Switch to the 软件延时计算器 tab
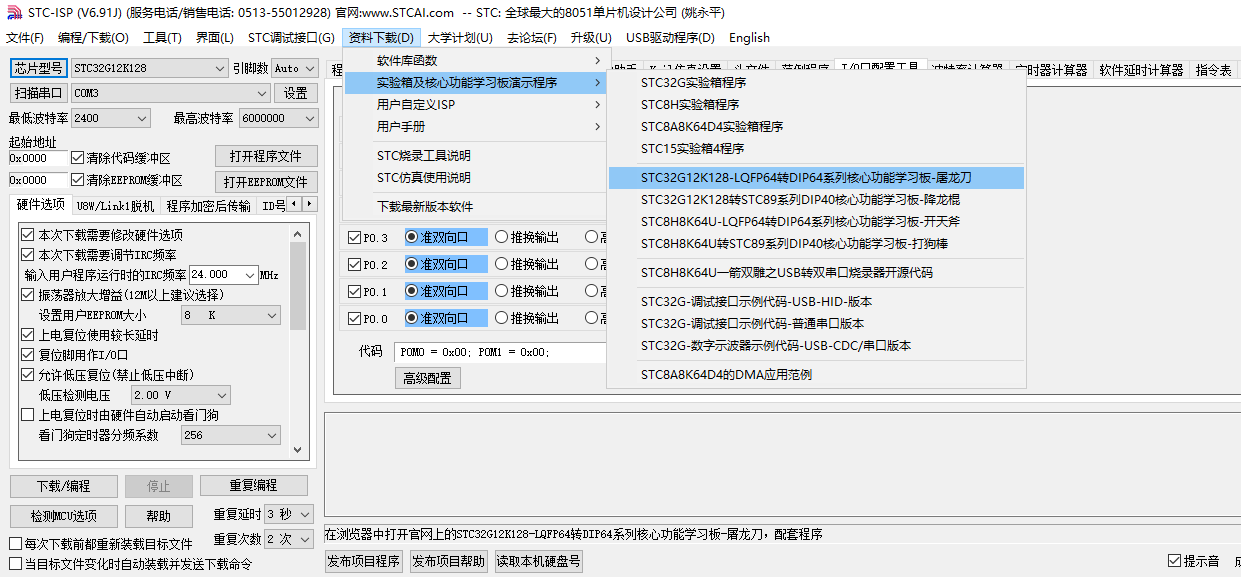Viewport: 1241px width, 577px height. (1141, 70)
